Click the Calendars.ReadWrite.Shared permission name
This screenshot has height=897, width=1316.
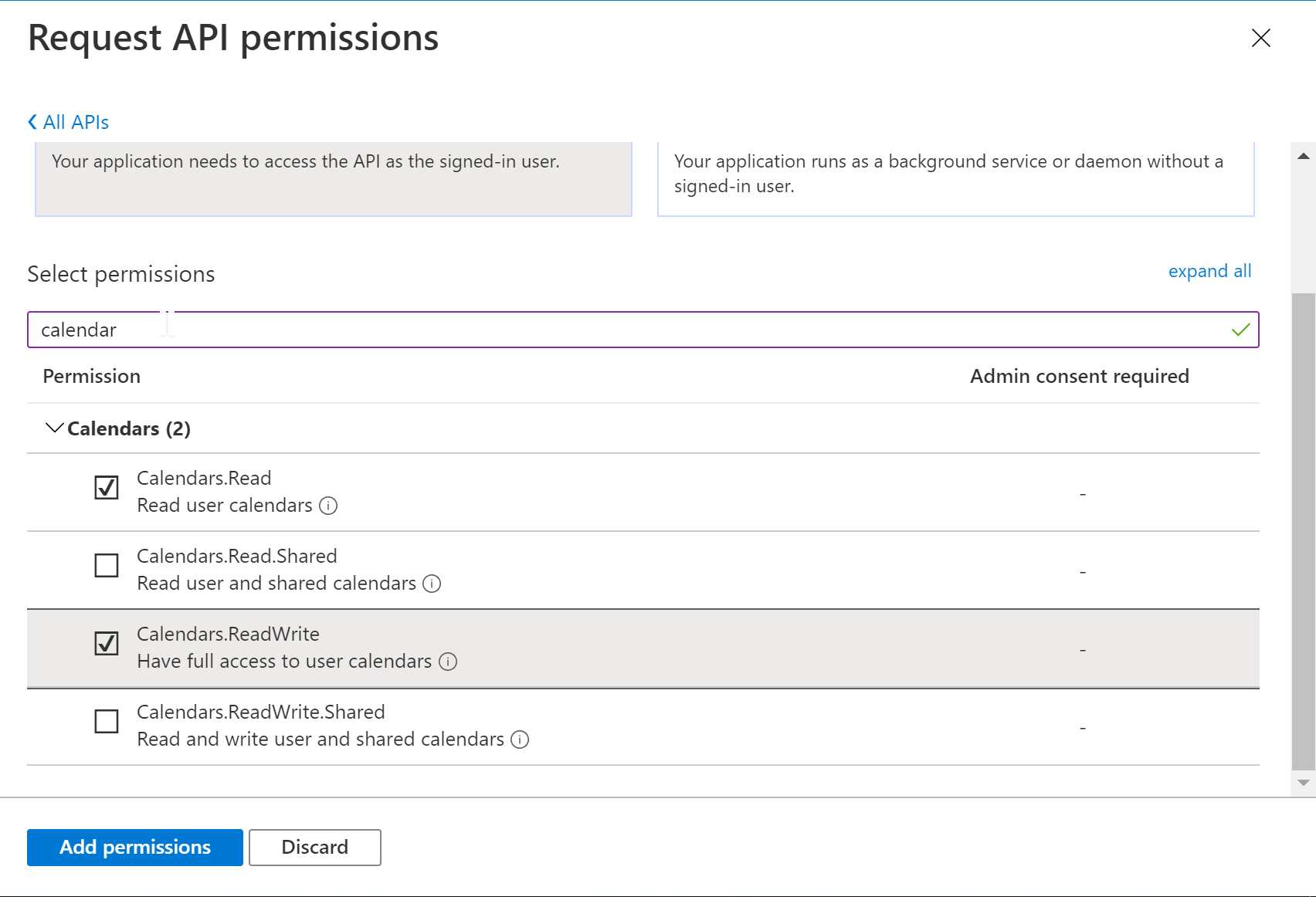tap(261, 712)
